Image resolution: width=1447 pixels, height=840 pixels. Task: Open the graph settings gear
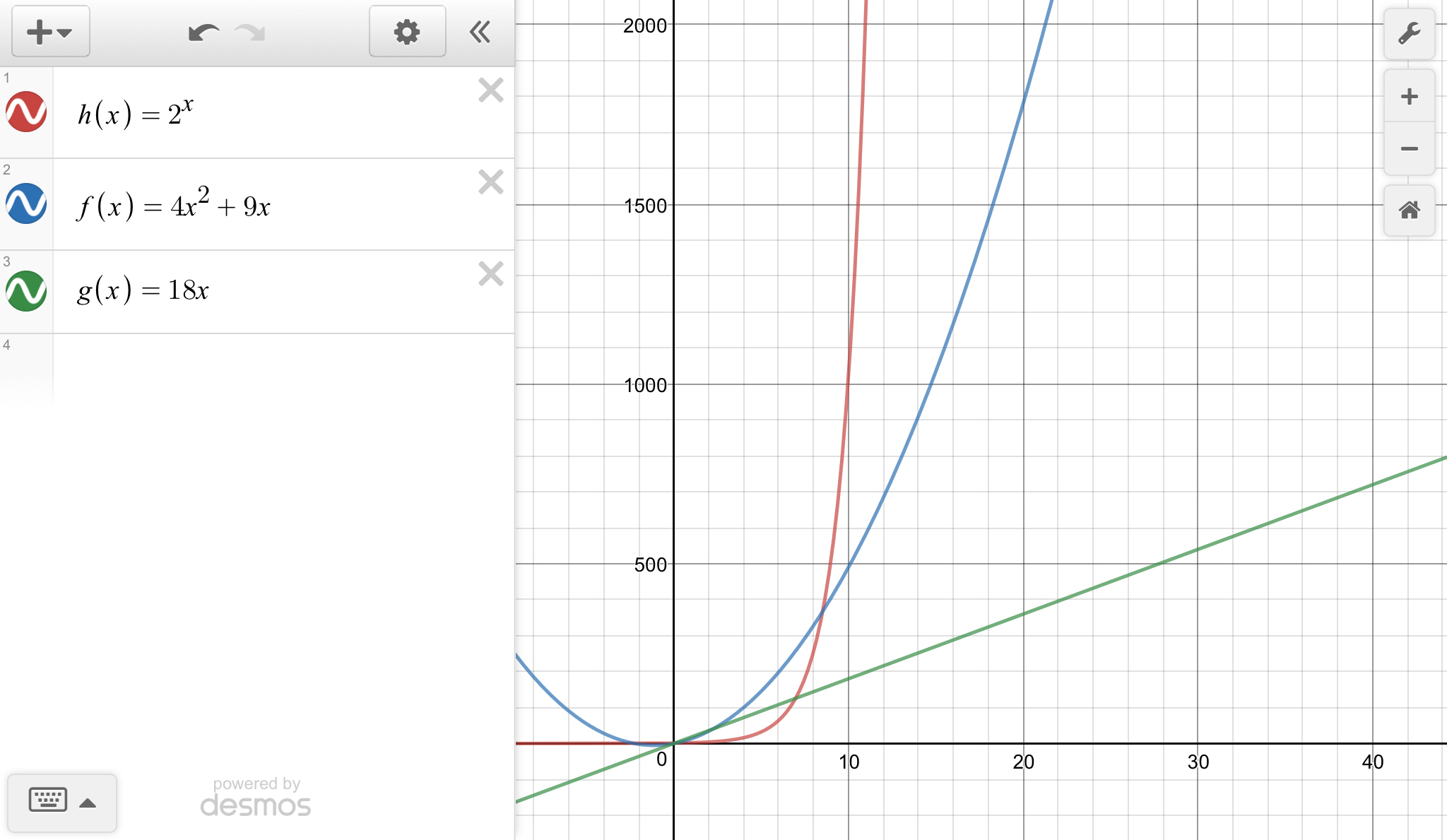tap(407, 32)
